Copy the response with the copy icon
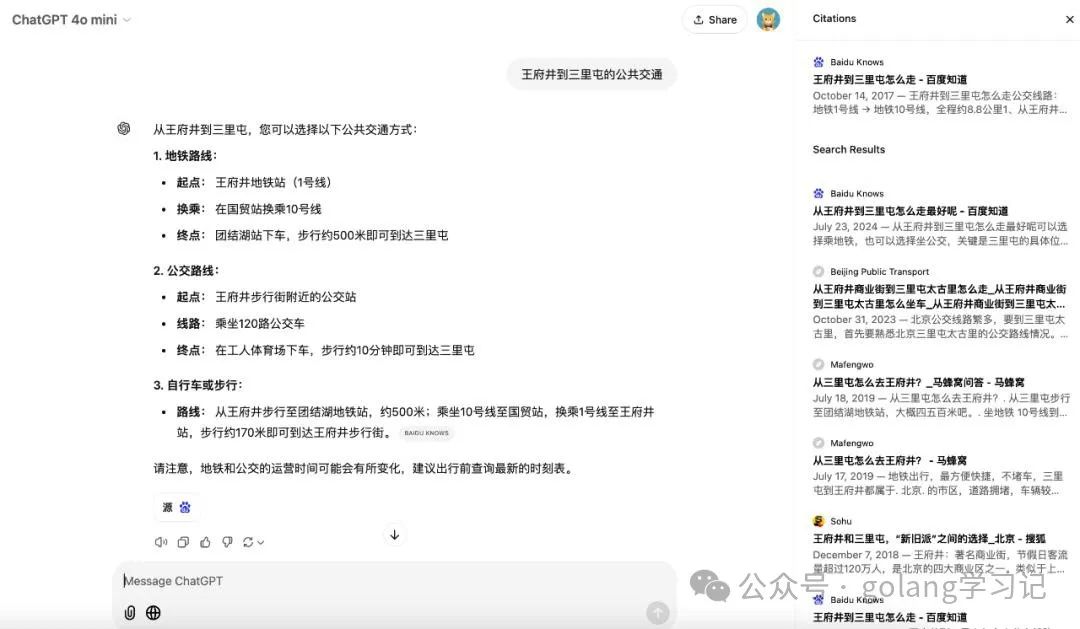This screenshot has width=1080, height=629. [183, 542]
